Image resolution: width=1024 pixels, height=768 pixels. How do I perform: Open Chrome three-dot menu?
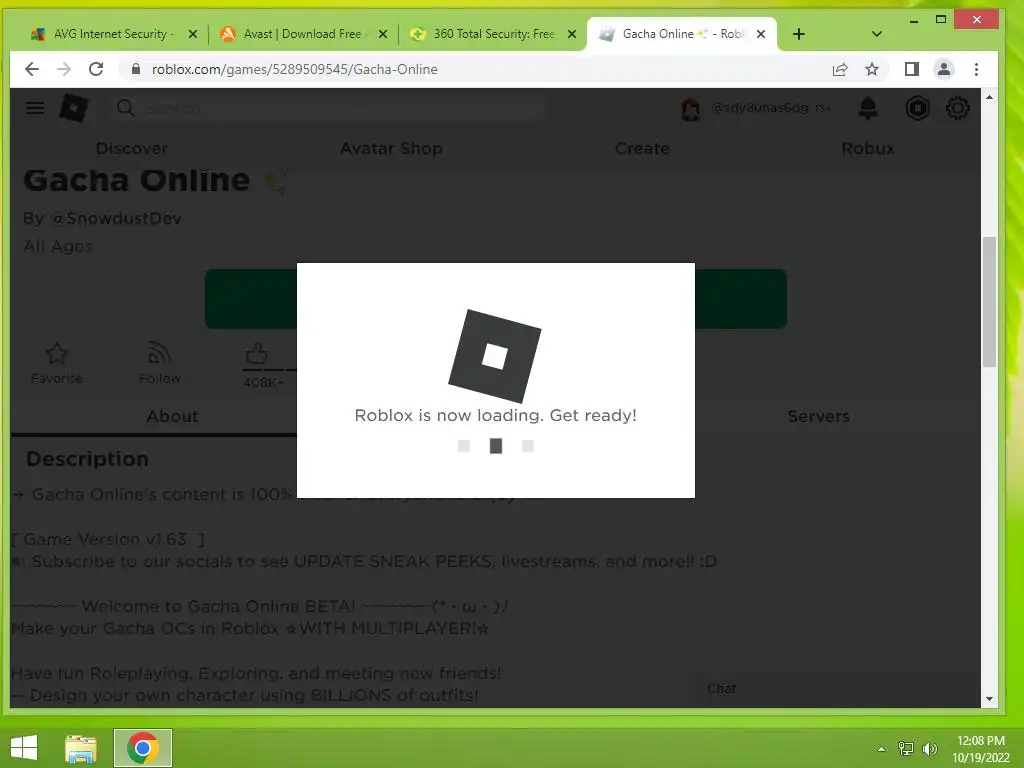pyautogui.click(x=976, y=69)
